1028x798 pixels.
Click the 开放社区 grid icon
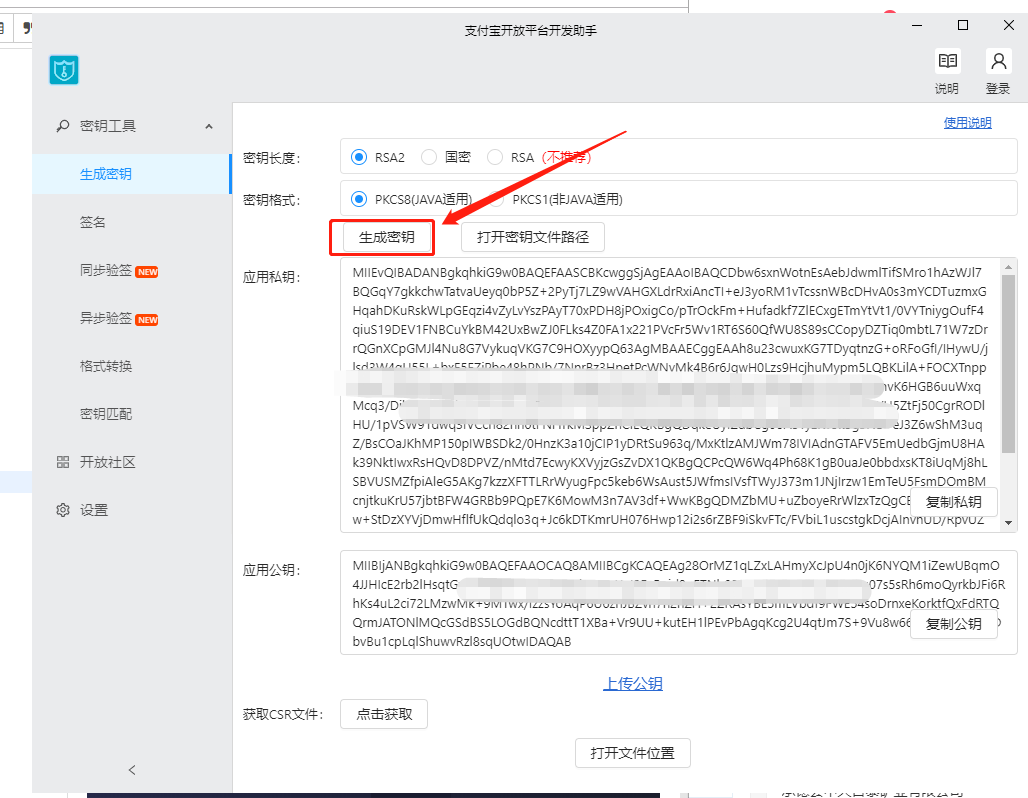pos(63,462)
